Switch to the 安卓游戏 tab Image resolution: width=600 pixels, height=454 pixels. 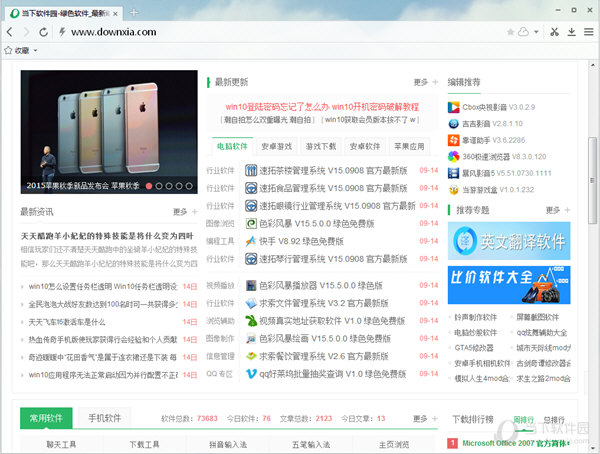276,146
